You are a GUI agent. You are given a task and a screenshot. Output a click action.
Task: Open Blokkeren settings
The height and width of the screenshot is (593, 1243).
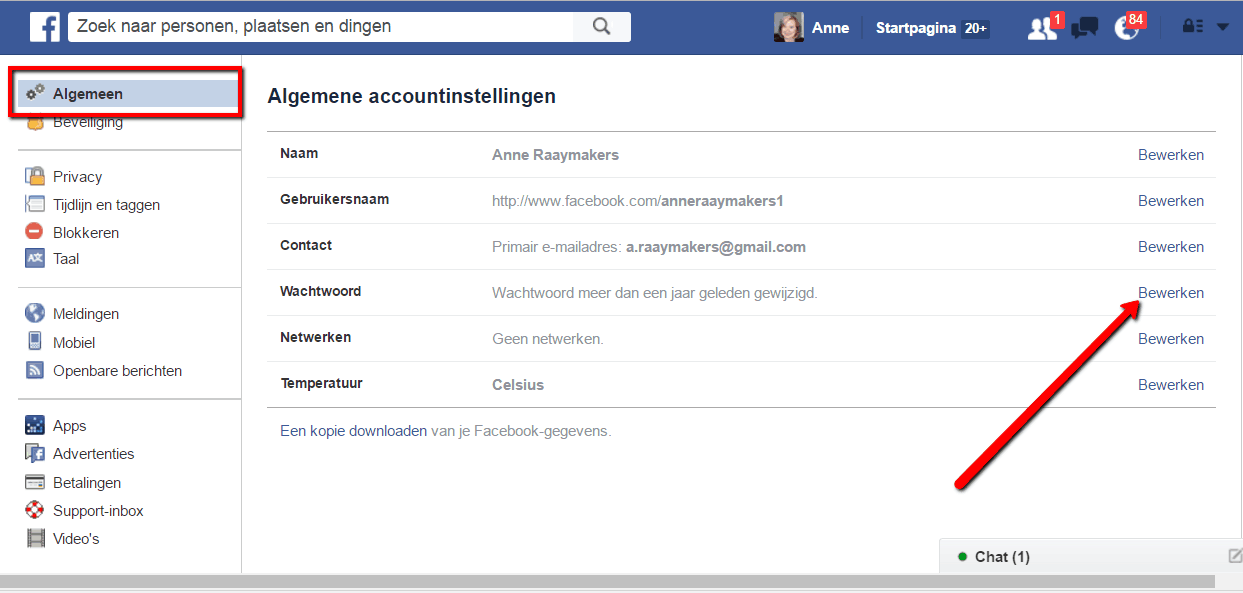tap(86, 232)
